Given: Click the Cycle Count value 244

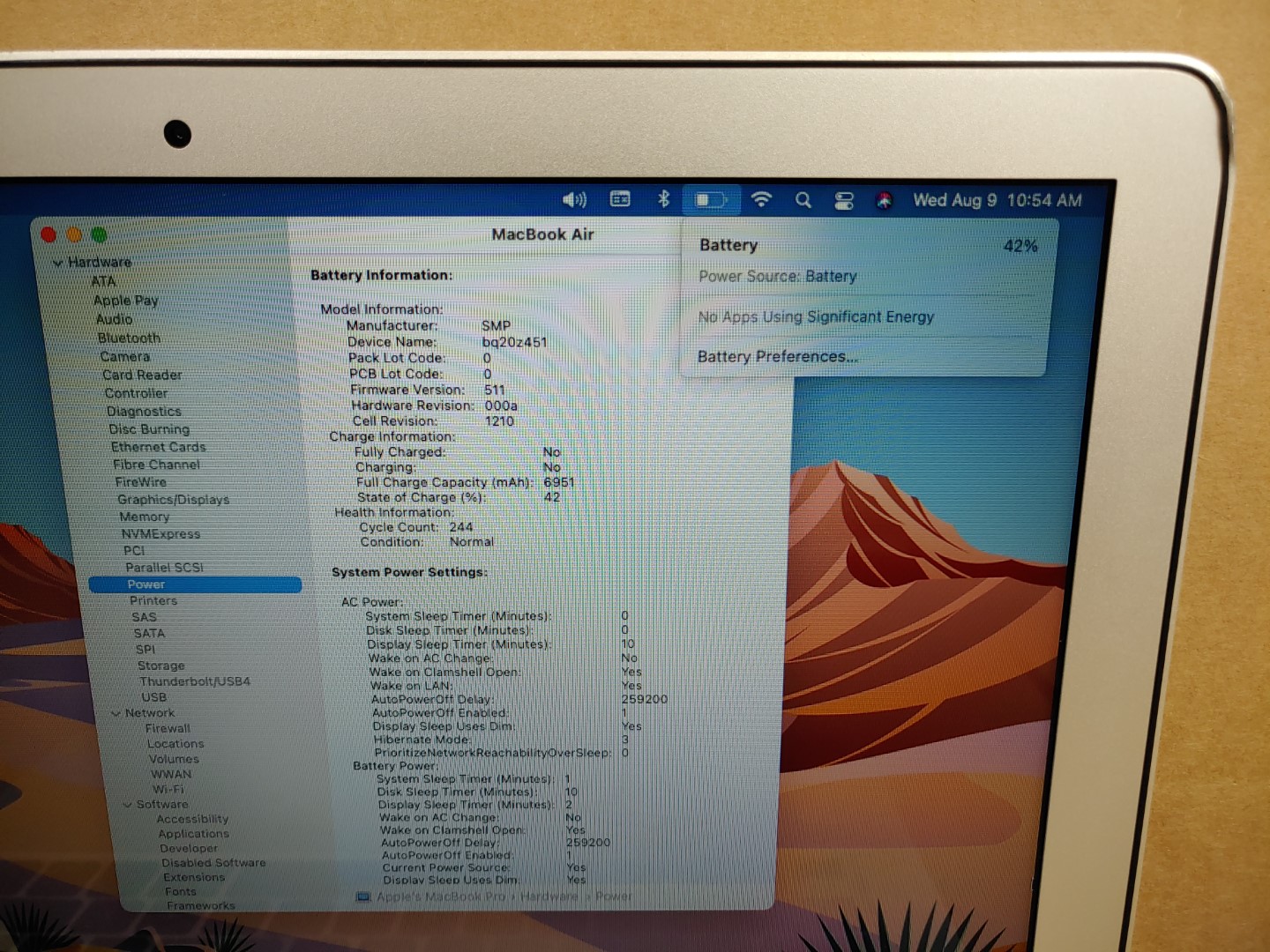Looking at the screenshot, I should (x=461, y=527).
